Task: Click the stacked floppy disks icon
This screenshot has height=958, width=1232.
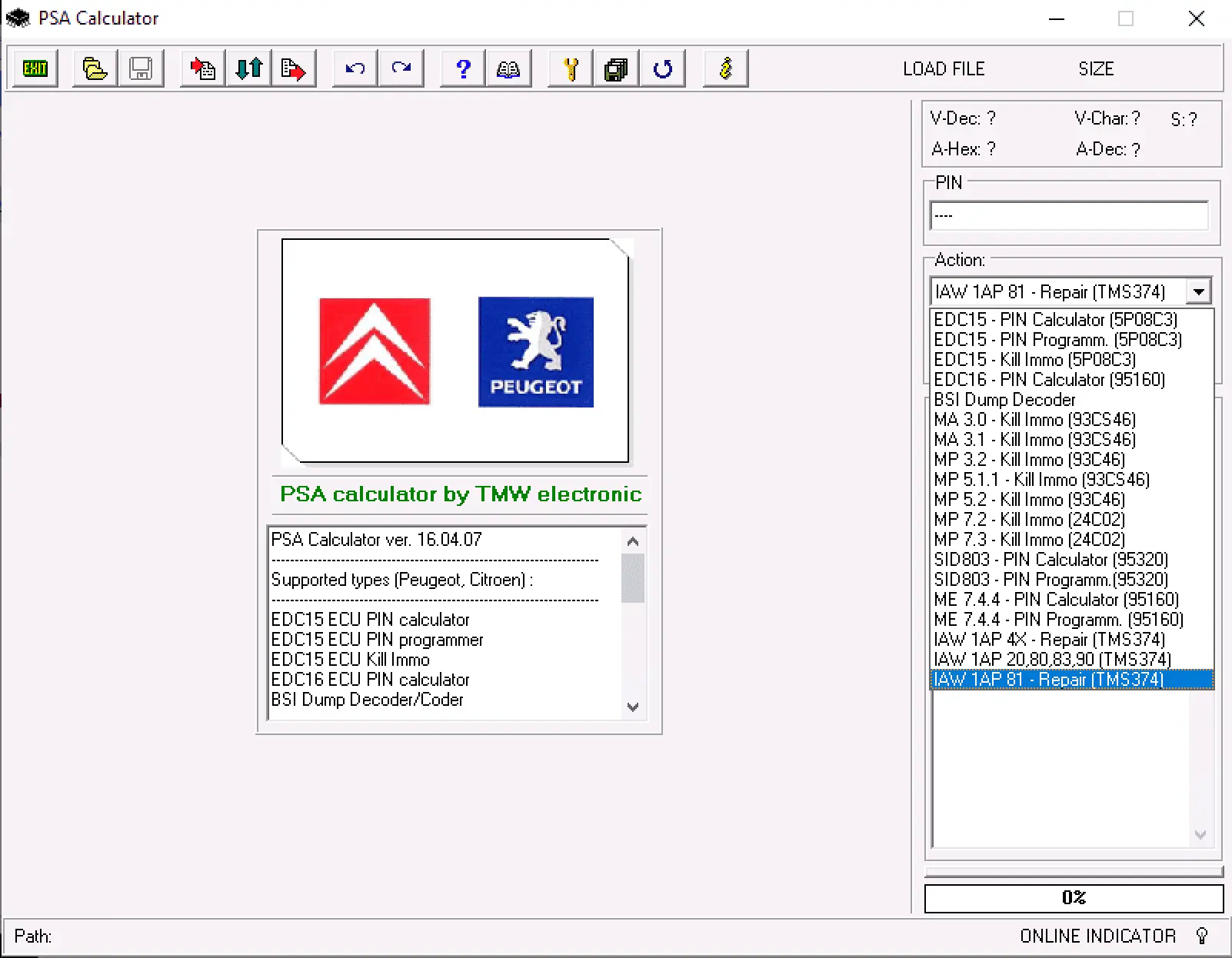Action: [616, 69]
